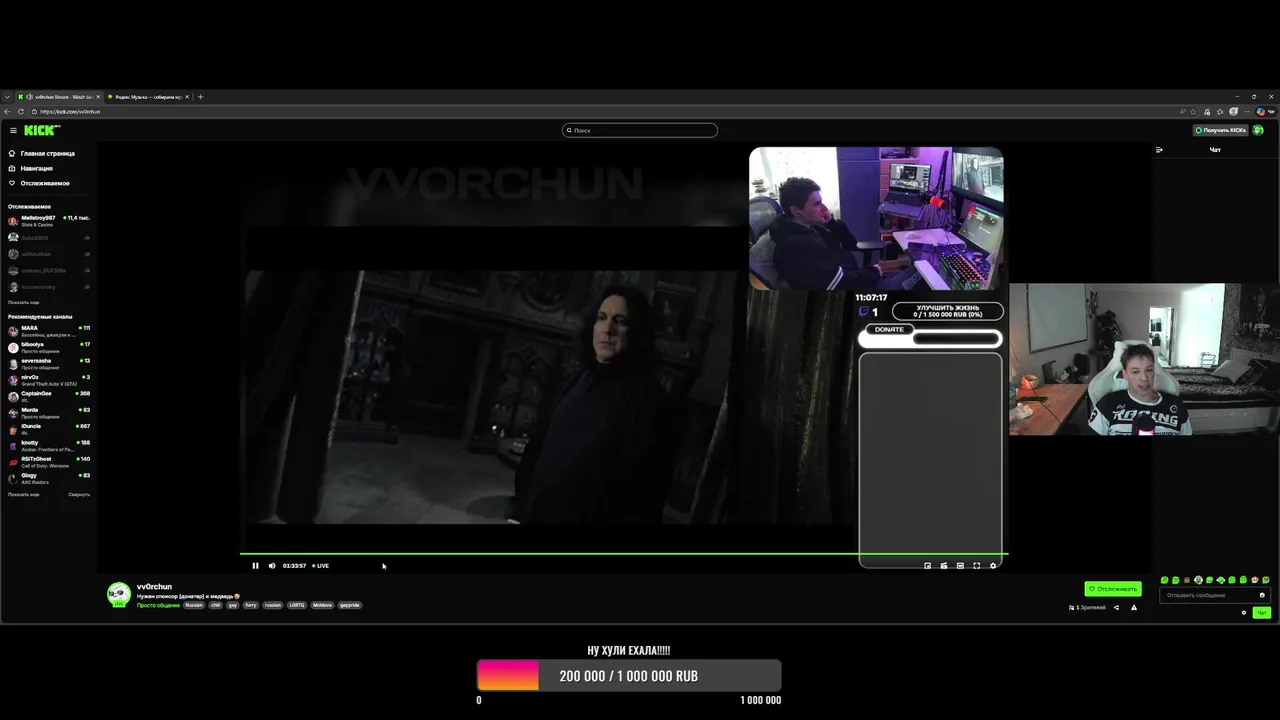Open emoji picker in chat input
The width and height of the screenshot is (1280, 720).
(x=1262, y=595)
